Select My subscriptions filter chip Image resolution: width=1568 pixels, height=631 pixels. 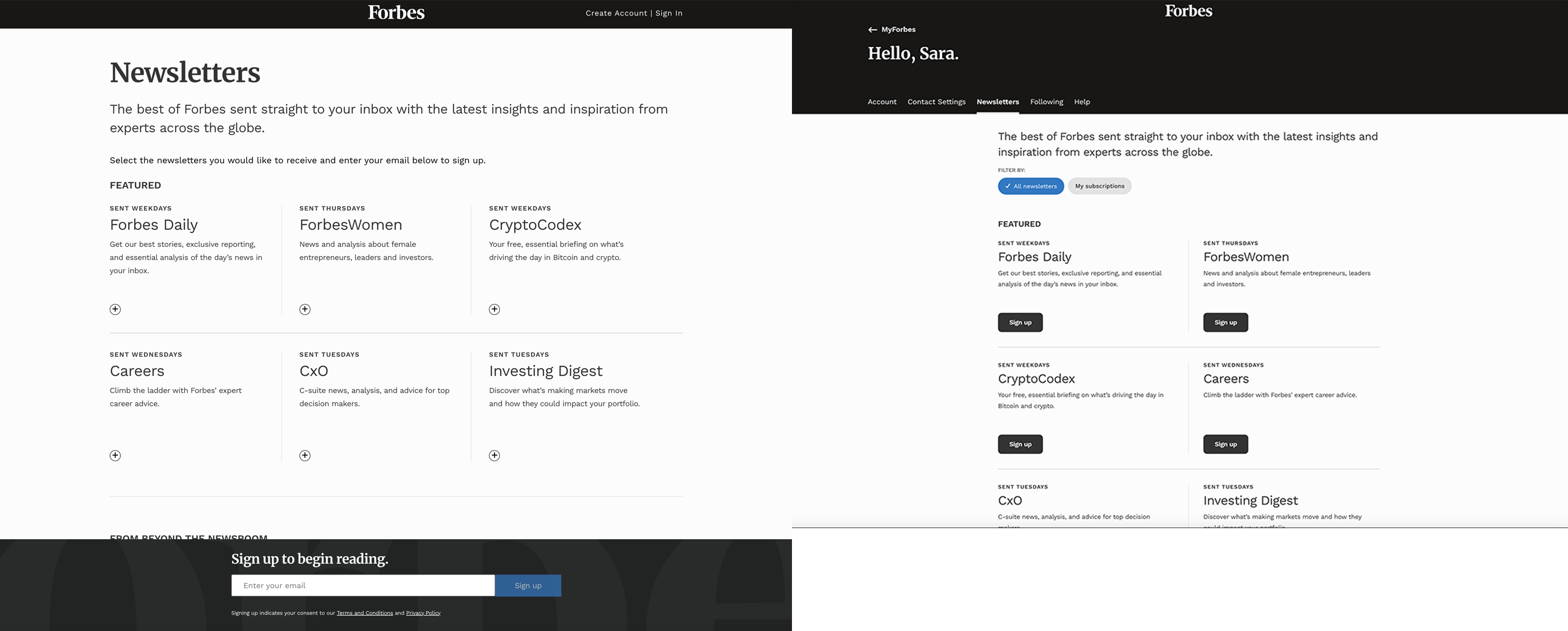click(1099, 186)
